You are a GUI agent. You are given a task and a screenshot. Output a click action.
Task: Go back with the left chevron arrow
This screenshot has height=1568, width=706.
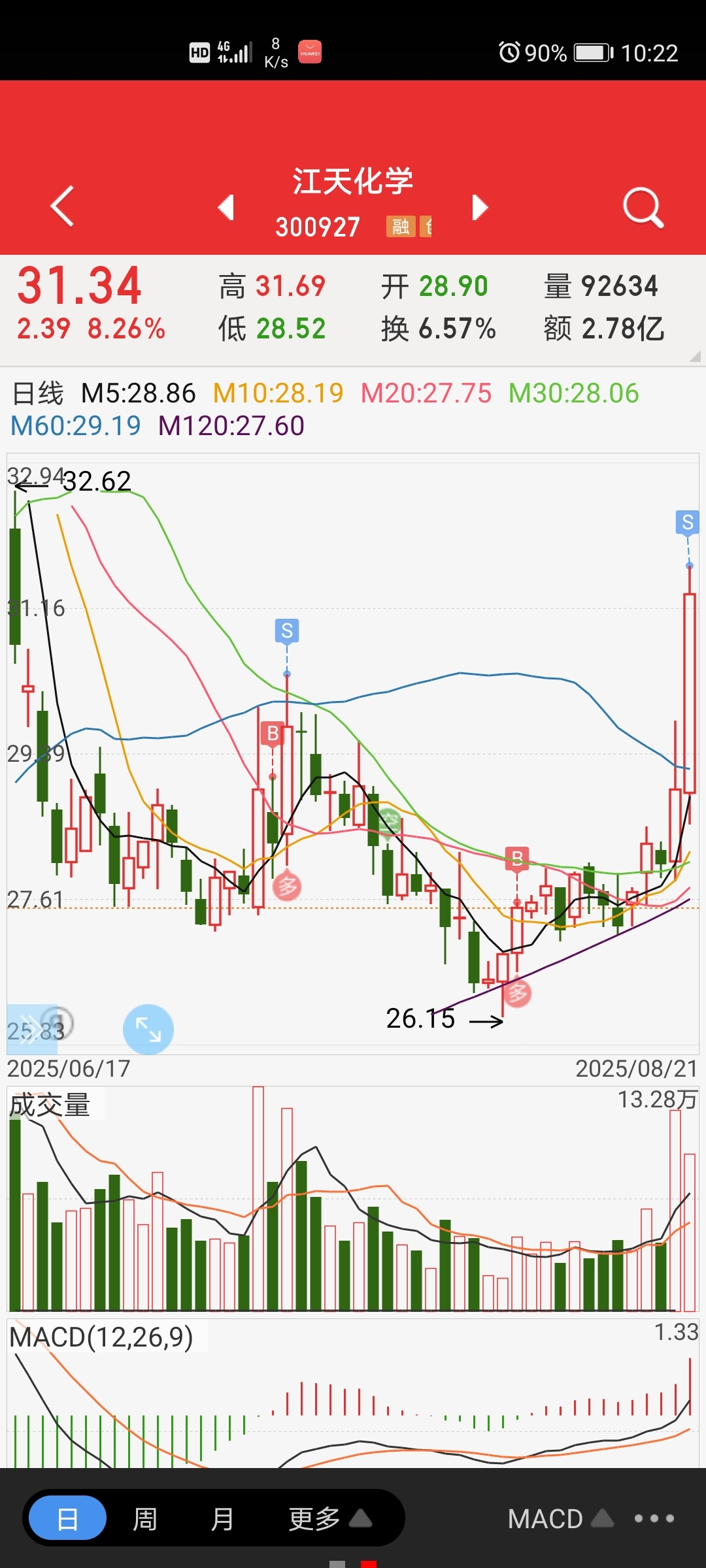pyautogui.click(x=62, y=206)
